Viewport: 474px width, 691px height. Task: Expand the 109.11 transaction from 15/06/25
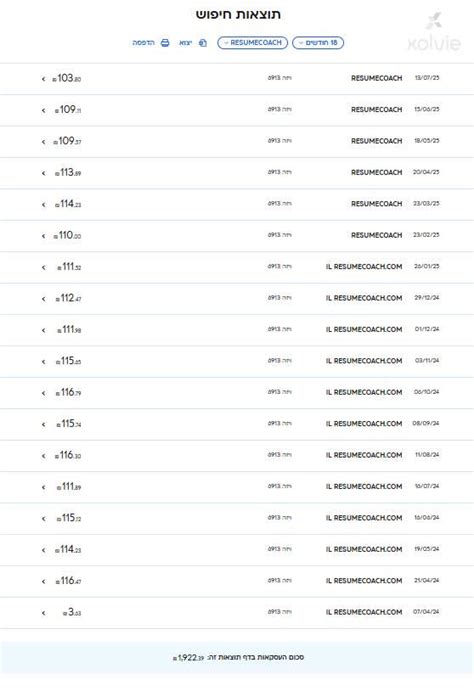pos(44,110)
